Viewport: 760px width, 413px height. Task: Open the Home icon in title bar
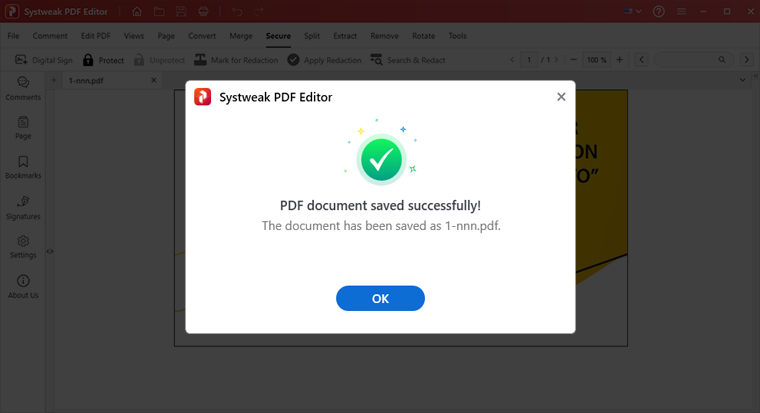137,11
